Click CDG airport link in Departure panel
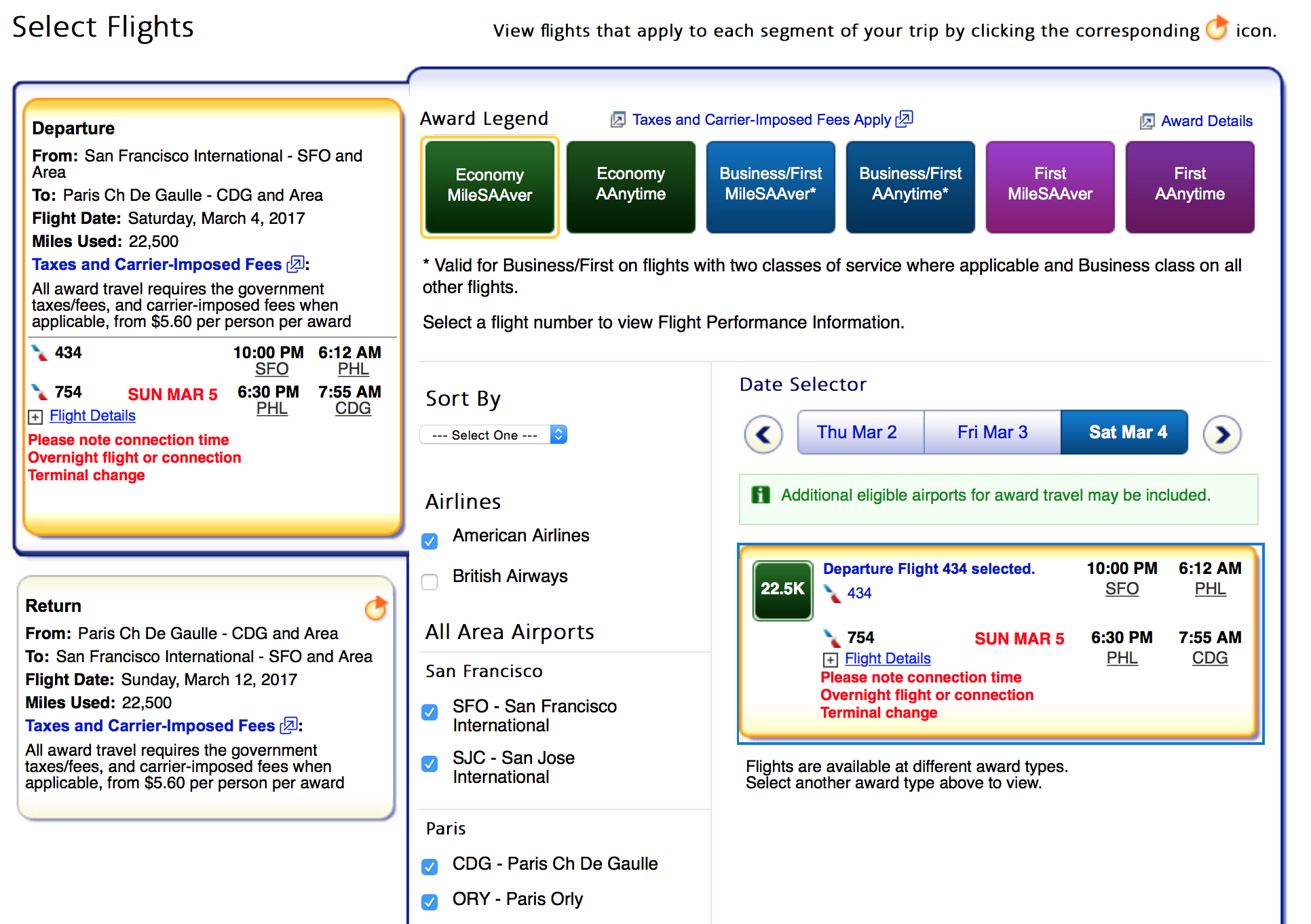 353,408
